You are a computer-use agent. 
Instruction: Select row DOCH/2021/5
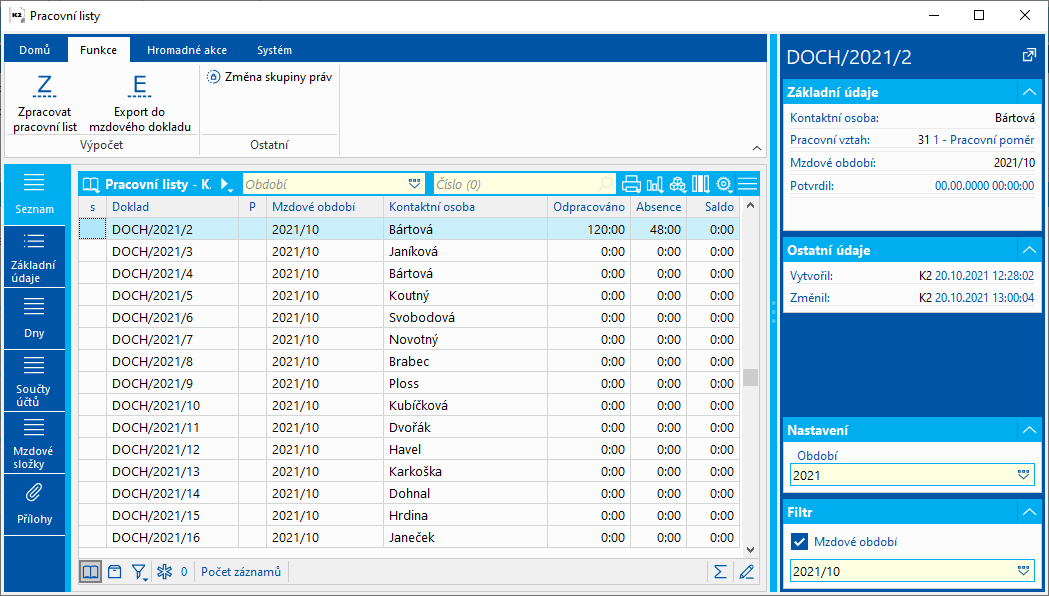(x=409, y=296)
